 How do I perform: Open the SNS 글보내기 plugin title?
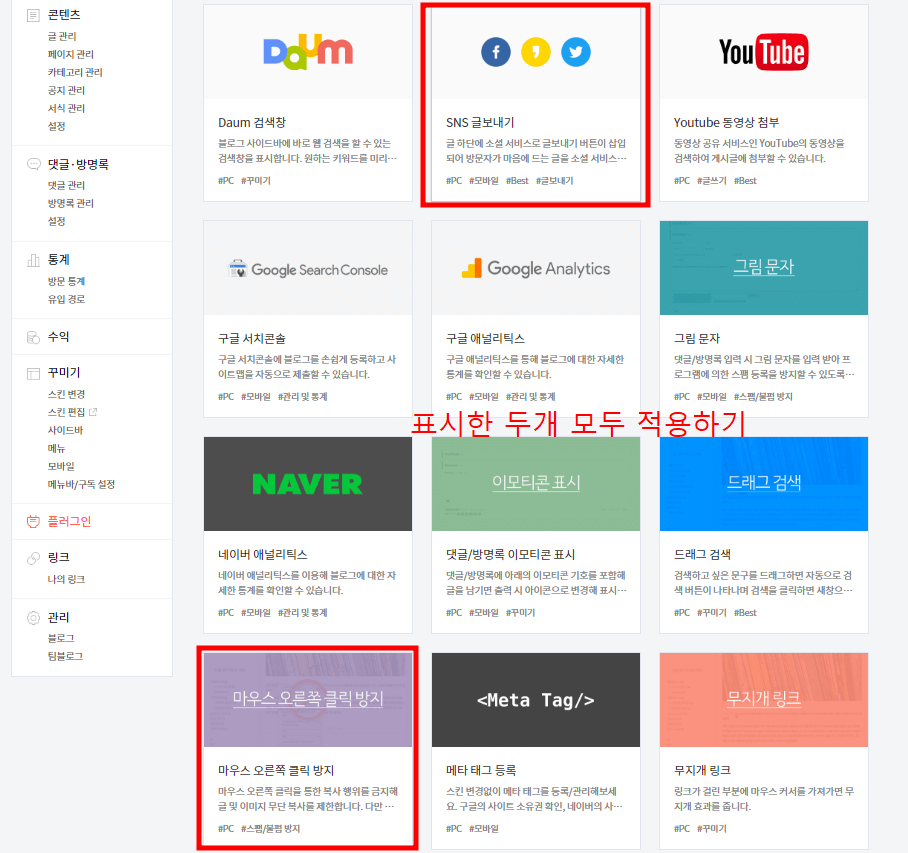480,123
